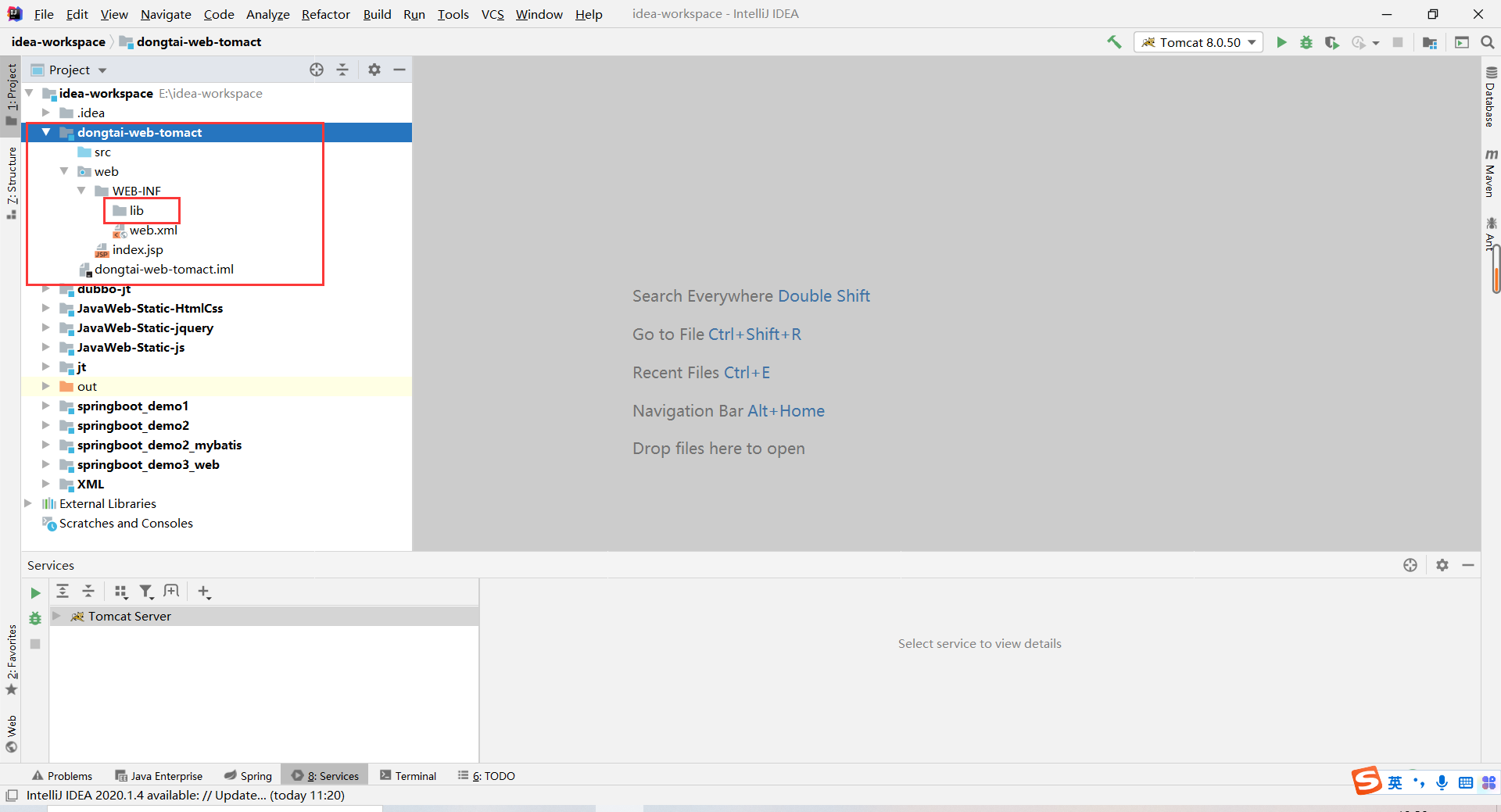The height and width of the screenshot is (812, 1501).
Task: Click the voice input microphone icon in tray
Action: tap(1442, 782)
